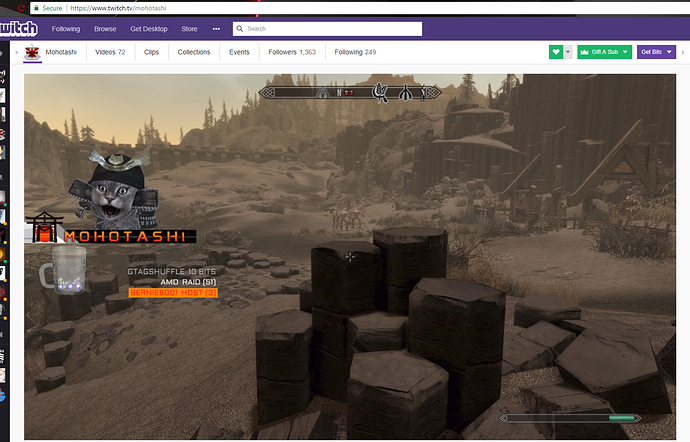Click the Twitch logo in the header
690x442 pixels.
point(18,28)
